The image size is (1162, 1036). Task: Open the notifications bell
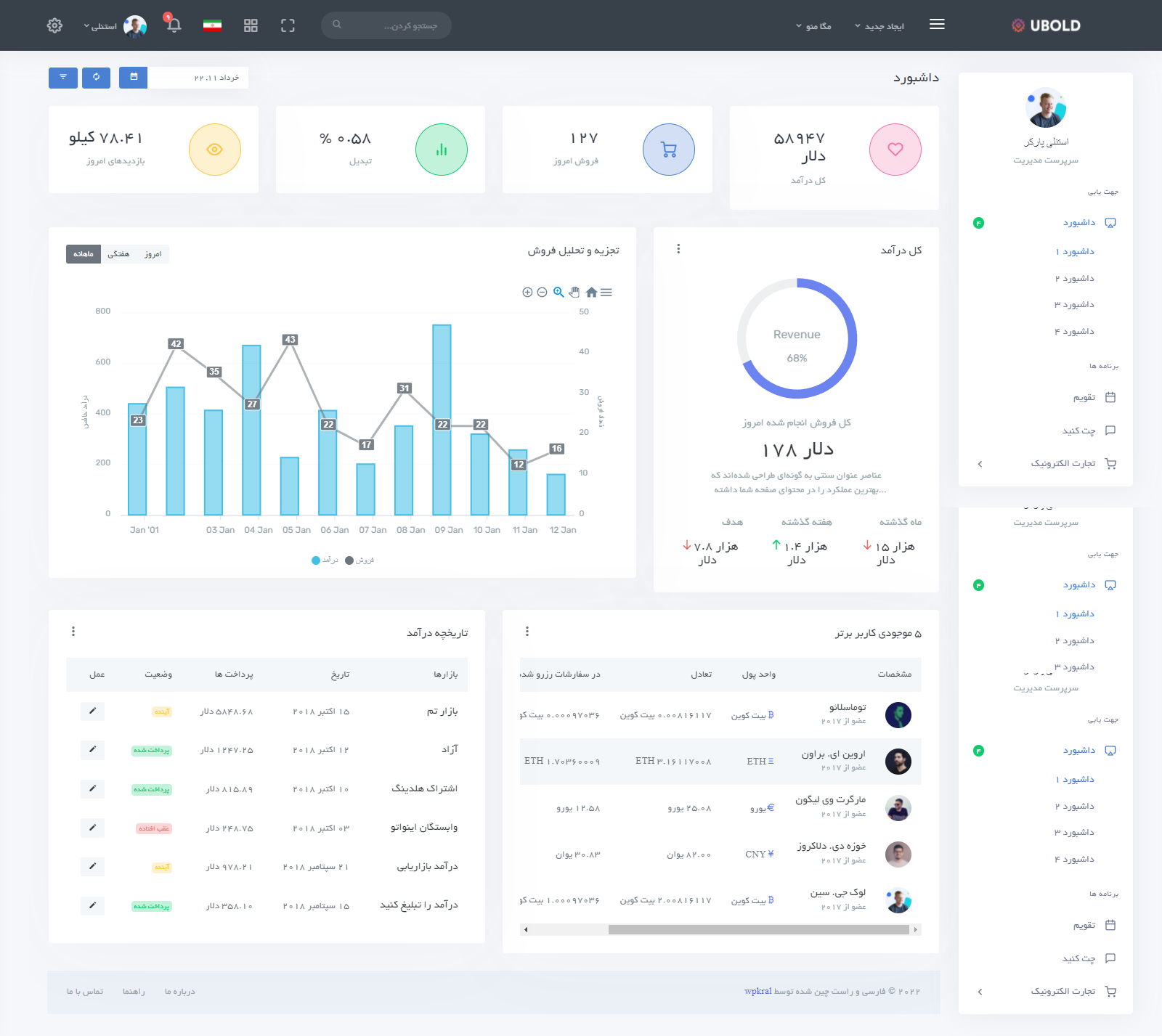(174, 25)
